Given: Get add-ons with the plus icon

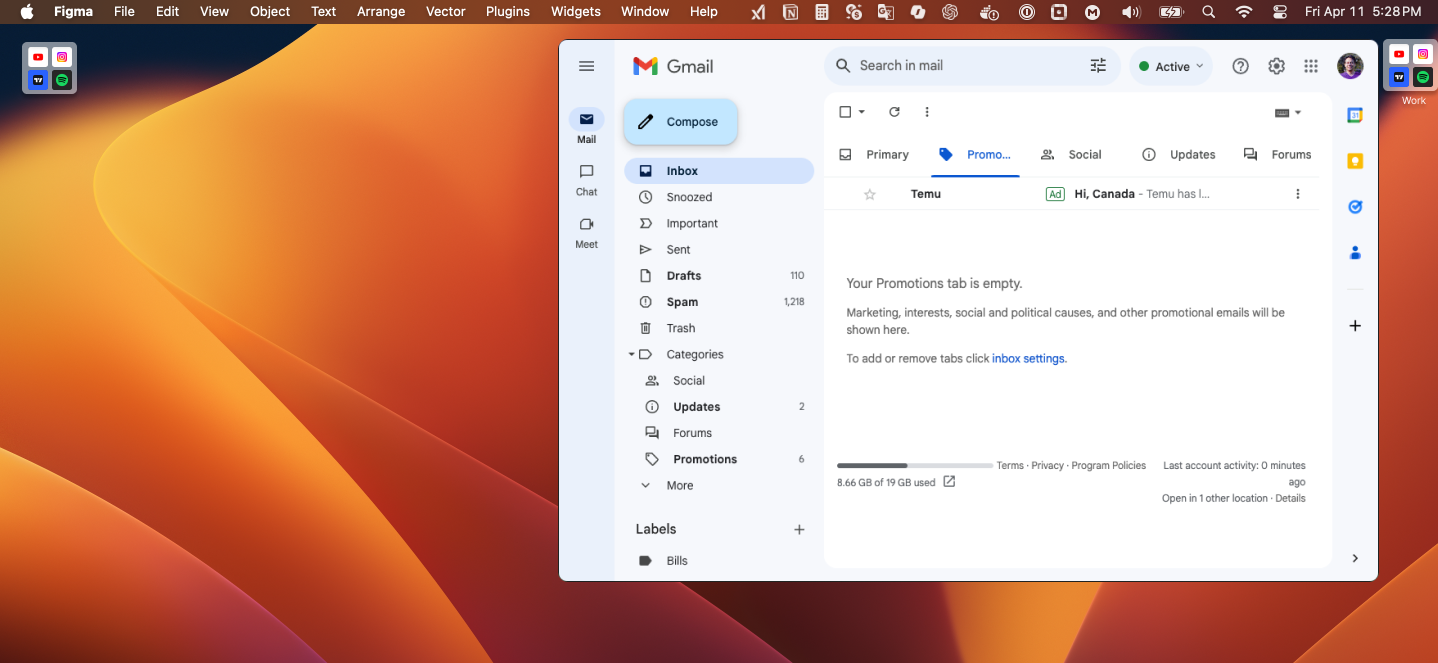Looking at the screenshot, I should click(1355, 326).
